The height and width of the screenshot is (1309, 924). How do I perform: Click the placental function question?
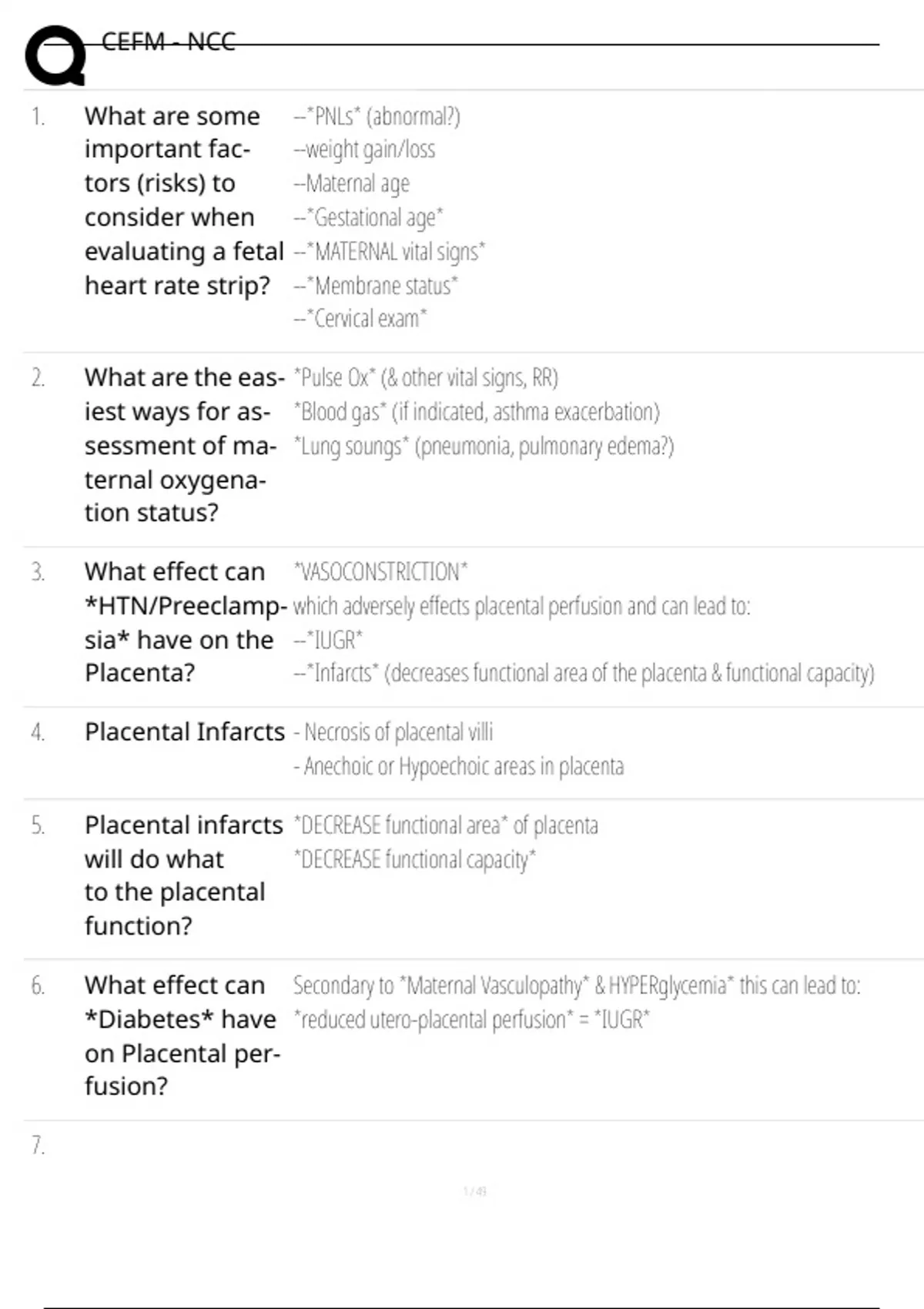coord(183,875)
